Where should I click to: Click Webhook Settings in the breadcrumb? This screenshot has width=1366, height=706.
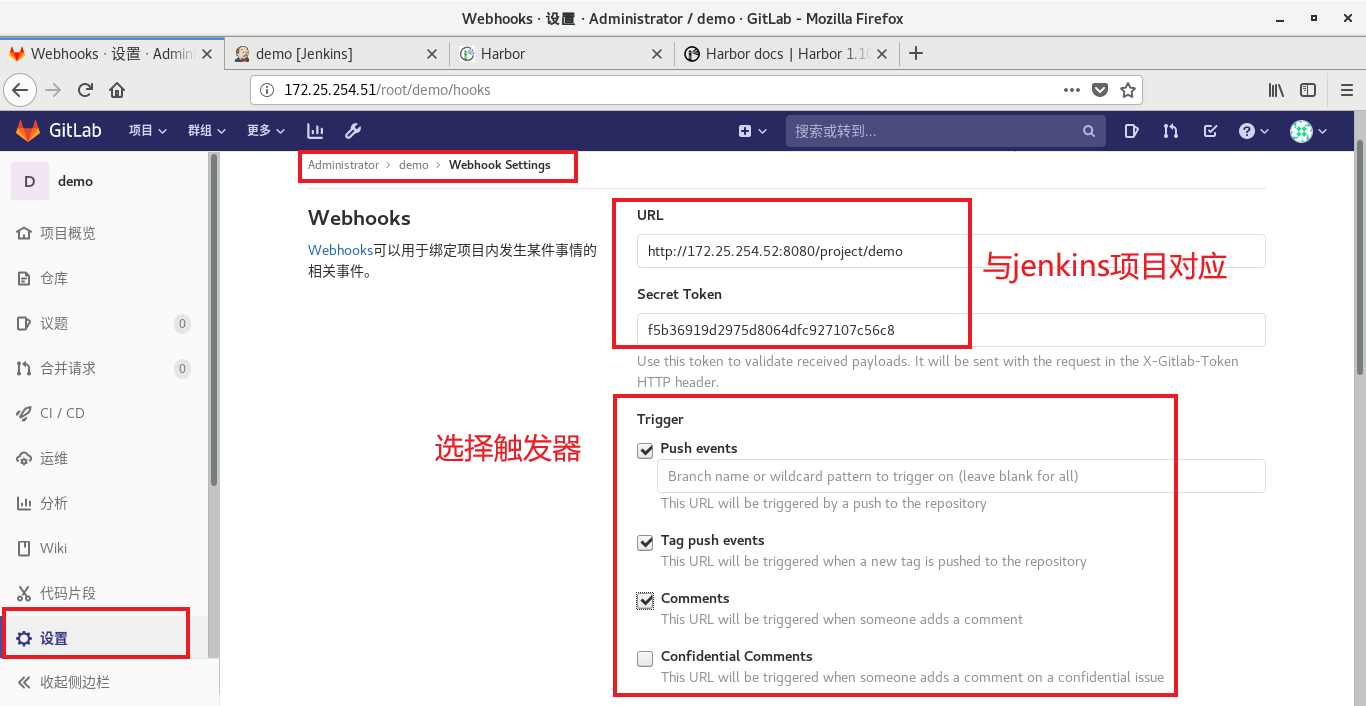point(500,165)
